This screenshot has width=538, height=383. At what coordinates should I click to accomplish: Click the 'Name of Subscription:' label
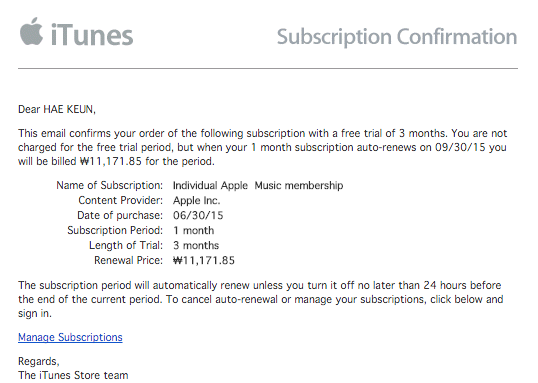pos(109,185)
